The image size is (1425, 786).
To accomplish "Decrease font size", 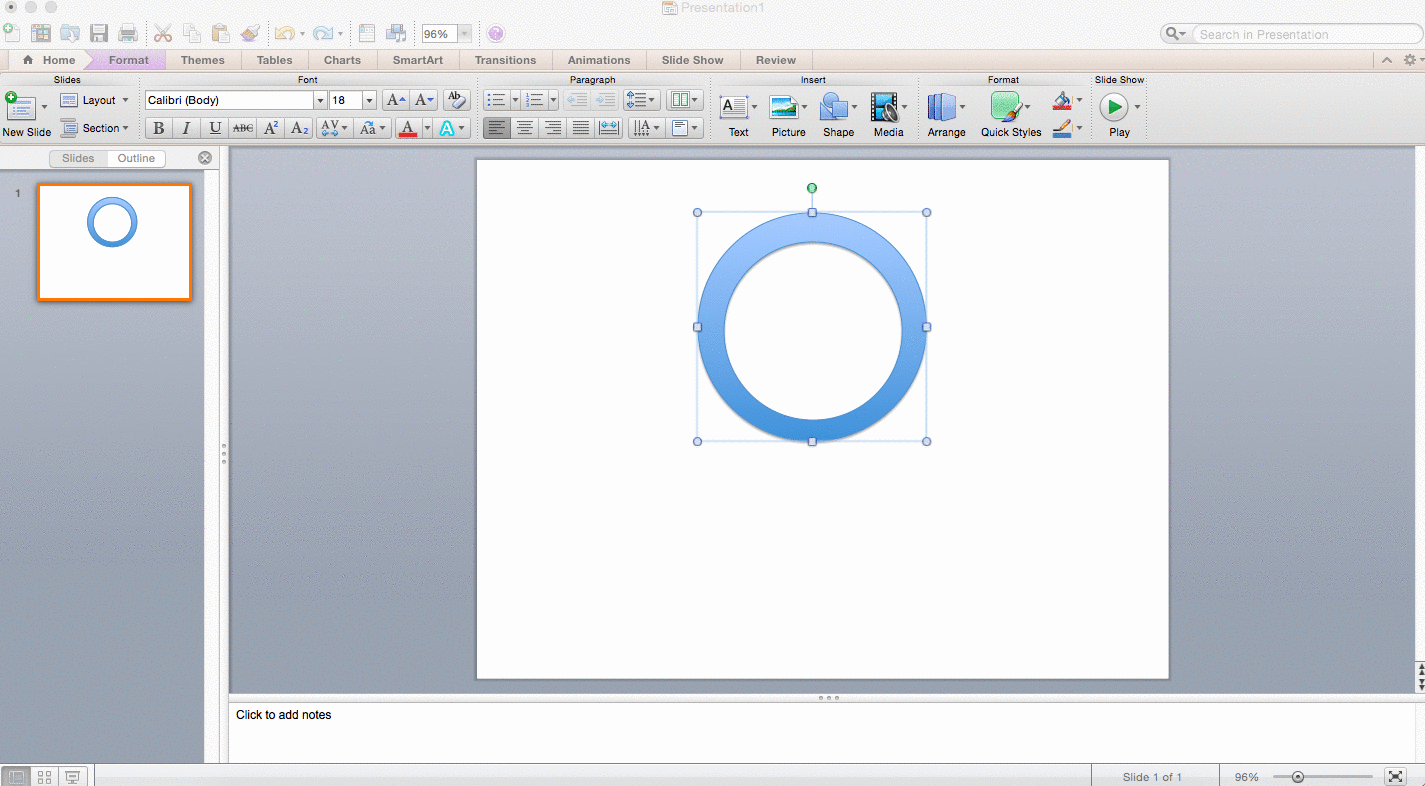I will pyautogui.click(x=425, y=100).
